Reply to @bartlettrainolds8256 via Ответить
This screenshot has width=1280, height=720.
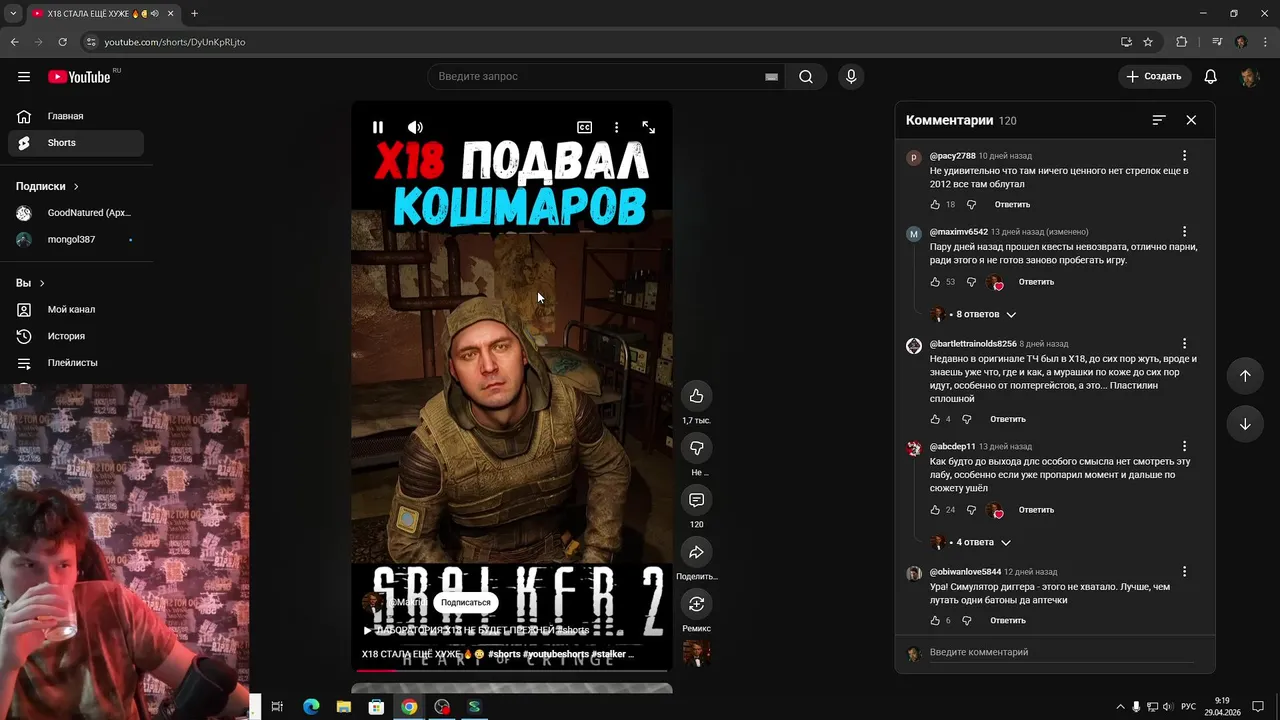pyautogui.click(x=1008, y=420)
